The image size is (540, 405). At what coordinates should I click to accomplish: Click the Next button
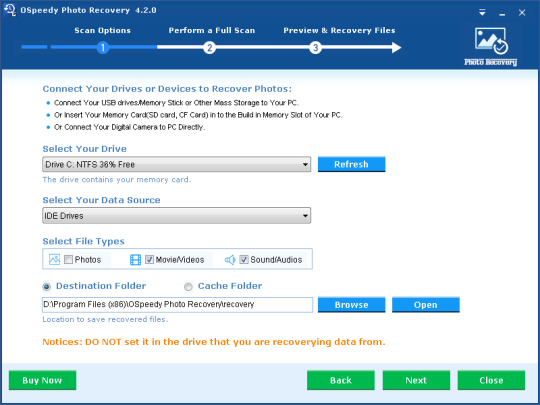click(x=416, y=380)
